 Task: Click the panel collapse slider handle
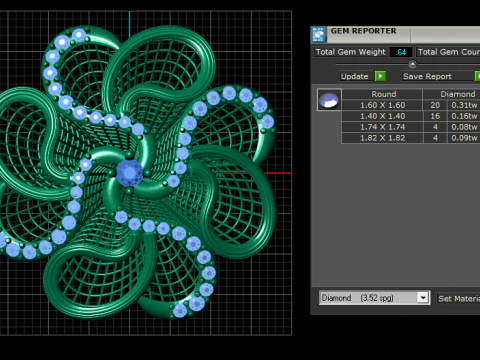coord(412,64)
